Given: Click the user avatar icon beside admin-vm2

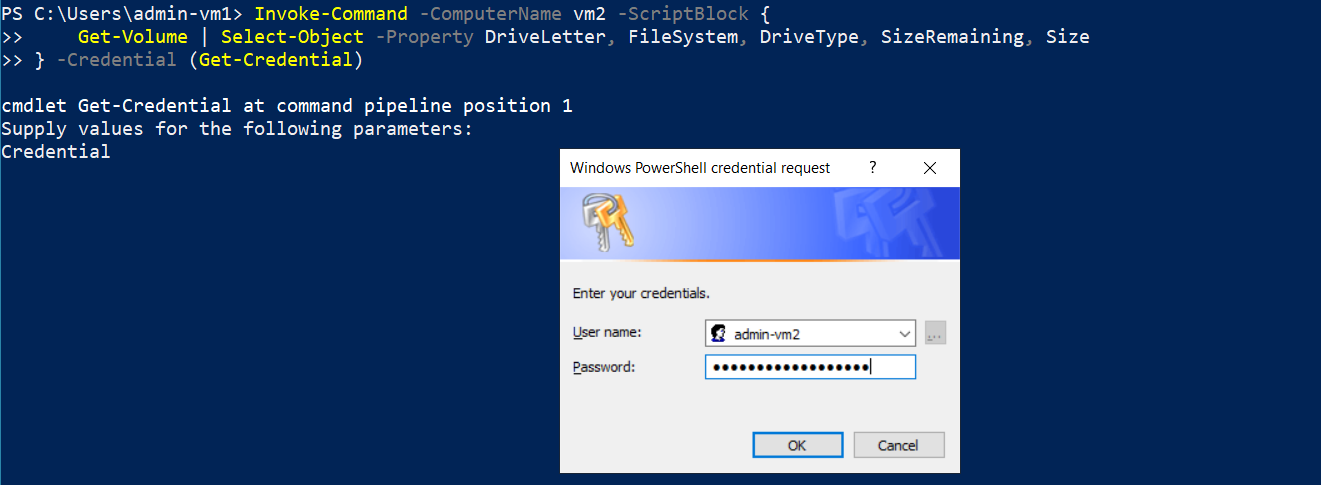Looking at the screenshot, I should click(x=718, y=334).
